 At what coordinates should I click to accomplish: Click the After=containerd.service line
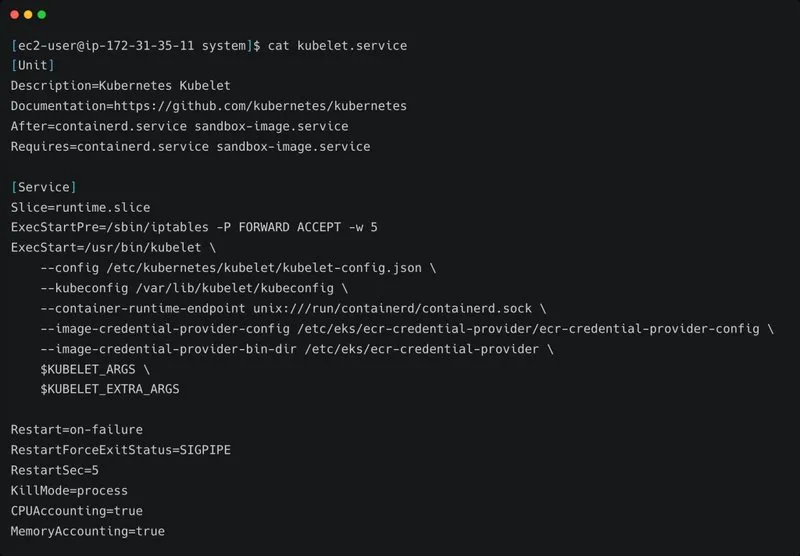point(180,127)
